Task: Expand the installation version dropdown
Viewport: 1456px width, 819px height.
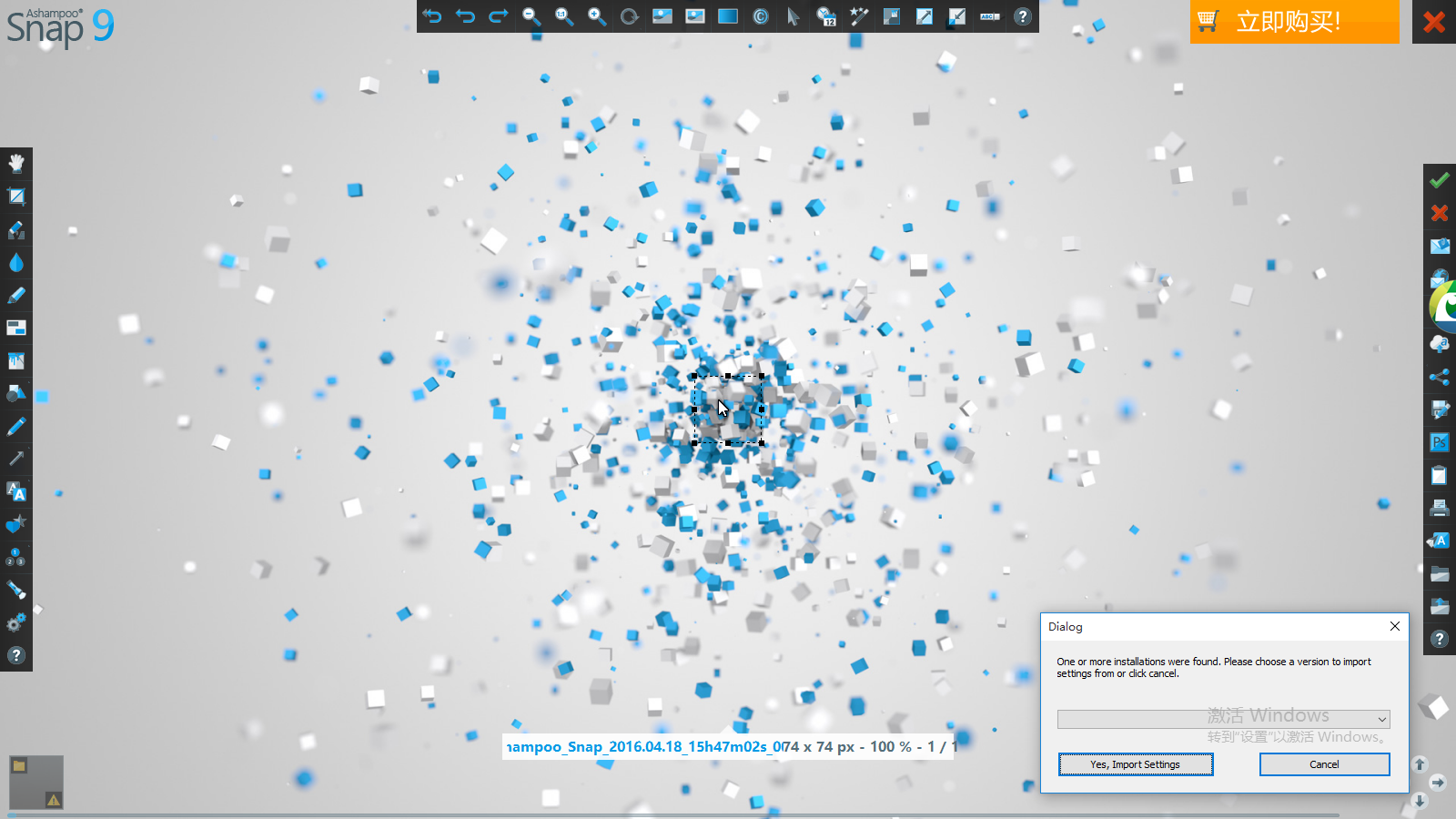Action: [x=1381, y=720]
